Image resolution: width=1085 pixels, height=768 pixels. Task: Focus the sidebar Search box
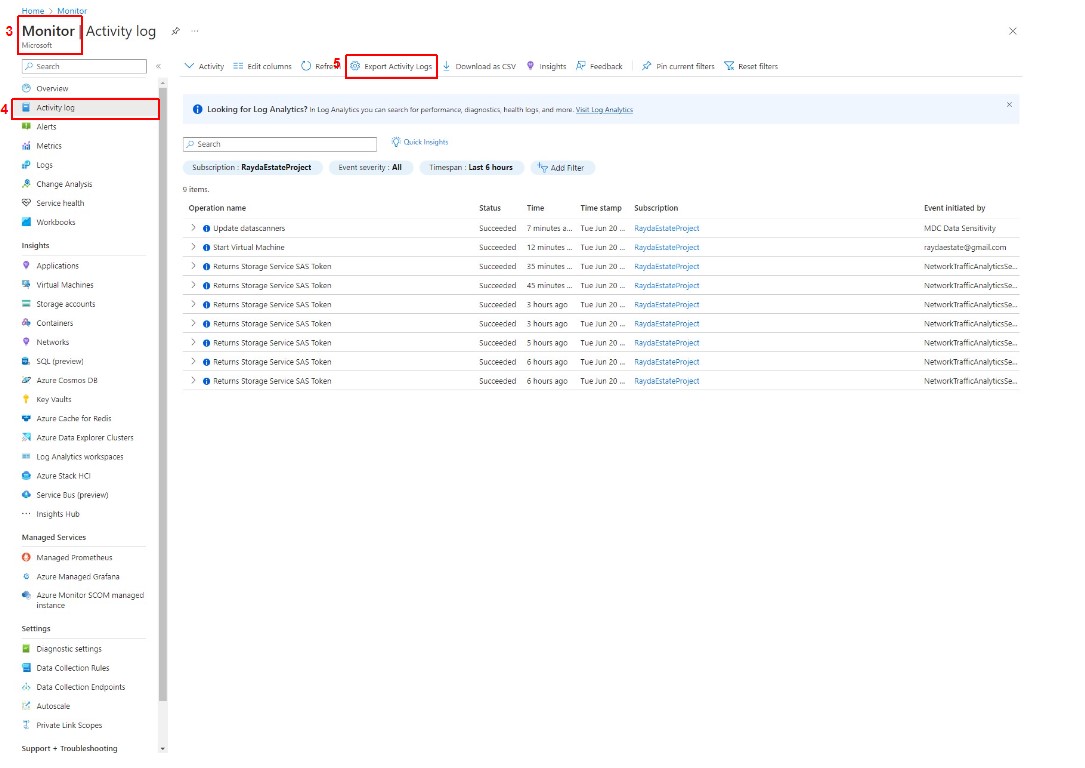(x=84, y=66)
